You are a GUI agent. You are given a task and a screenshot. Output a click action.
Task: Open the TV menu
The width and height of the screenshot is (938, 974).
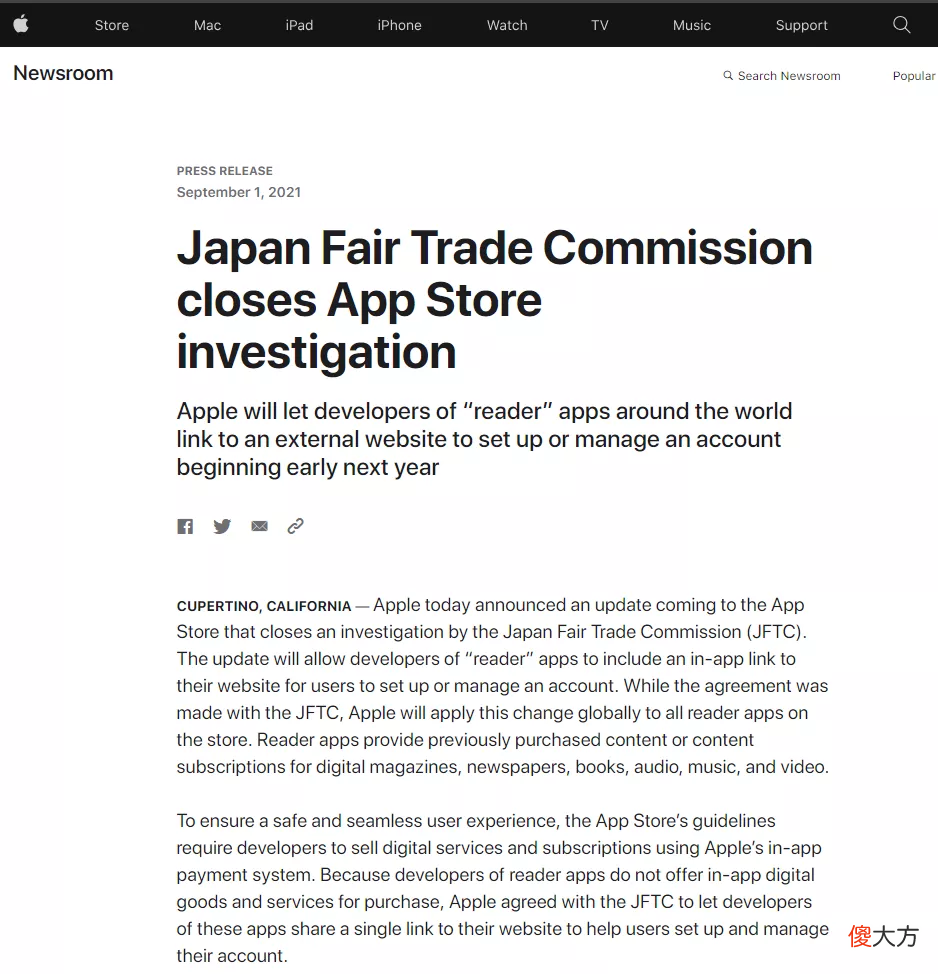(599, 25)
